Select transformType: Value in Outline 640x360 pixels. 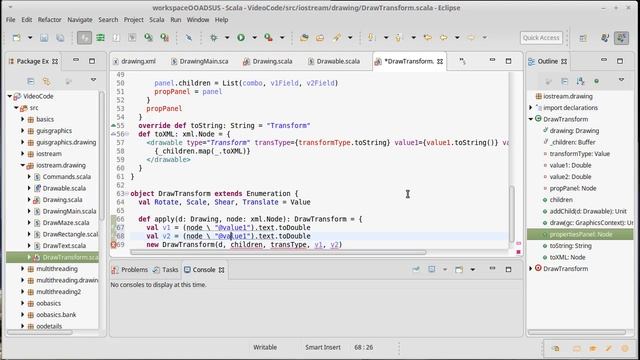click(580, 154)
